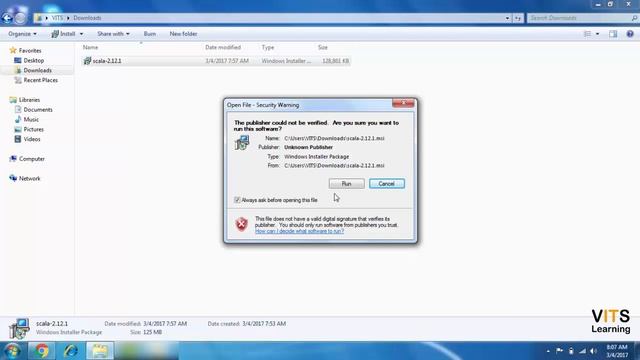
Task: Click the installer package icon in dialog
Action: (242, 142)
